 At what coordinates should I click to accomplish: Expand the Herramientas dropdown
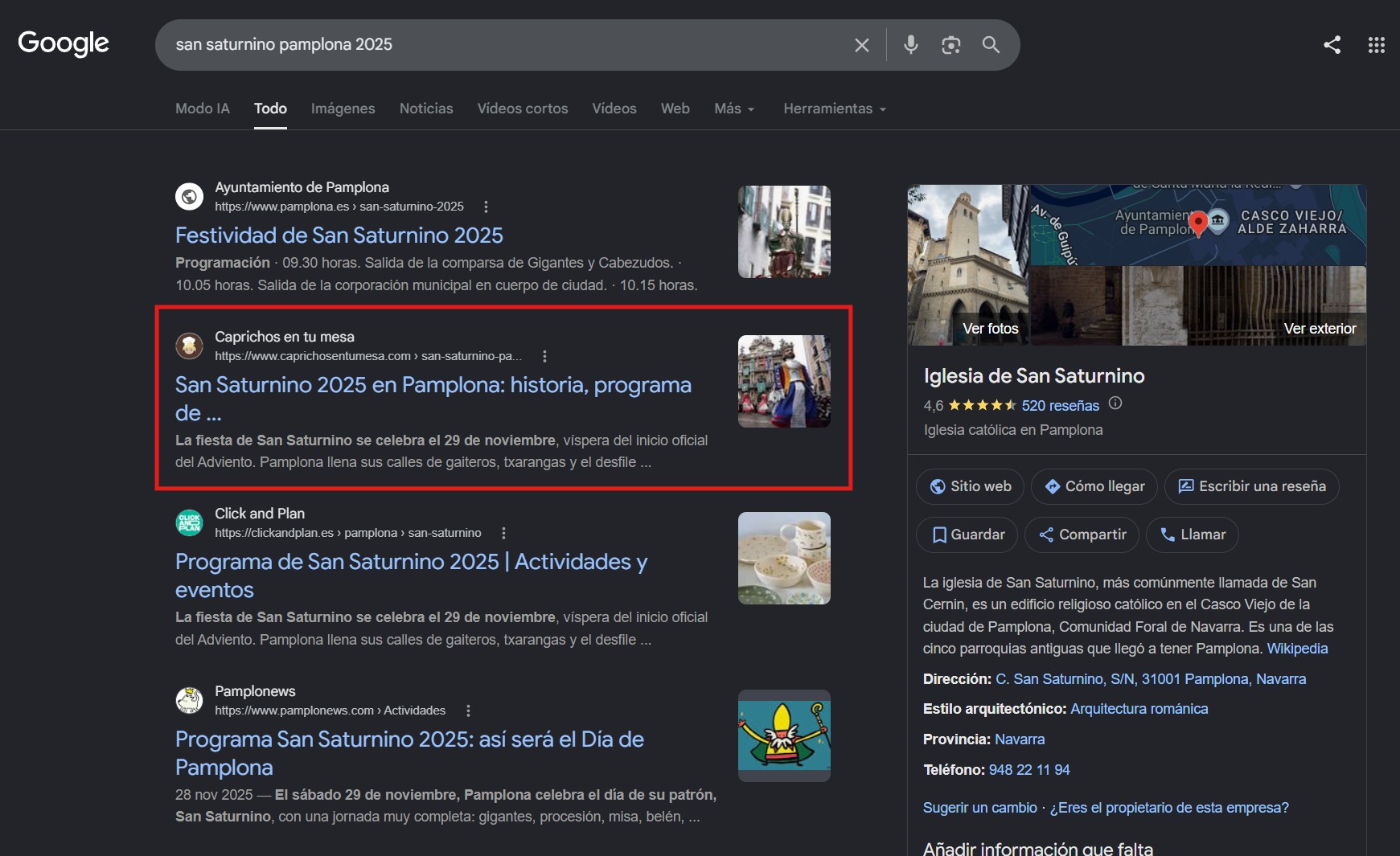(x=835, y=109)
